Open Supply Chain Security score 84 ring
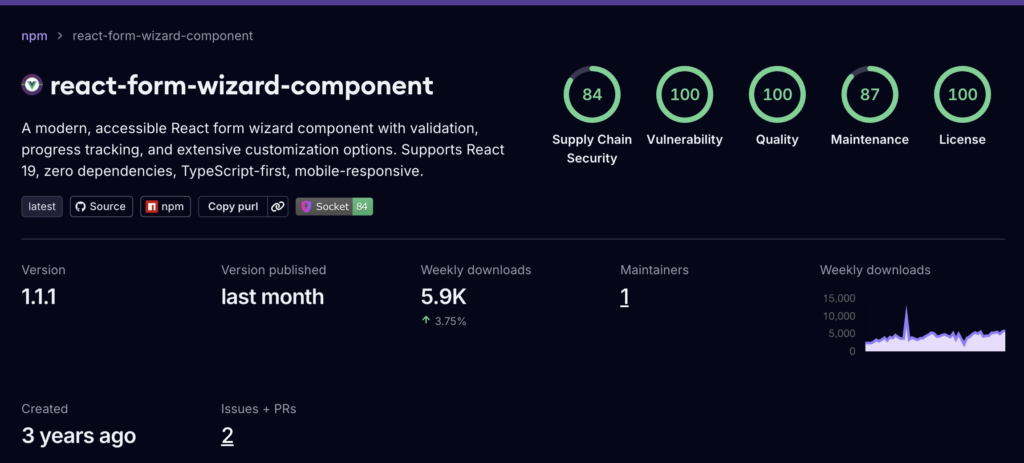Viewport: 1024px width, 463px height. [x=592, y=95]
